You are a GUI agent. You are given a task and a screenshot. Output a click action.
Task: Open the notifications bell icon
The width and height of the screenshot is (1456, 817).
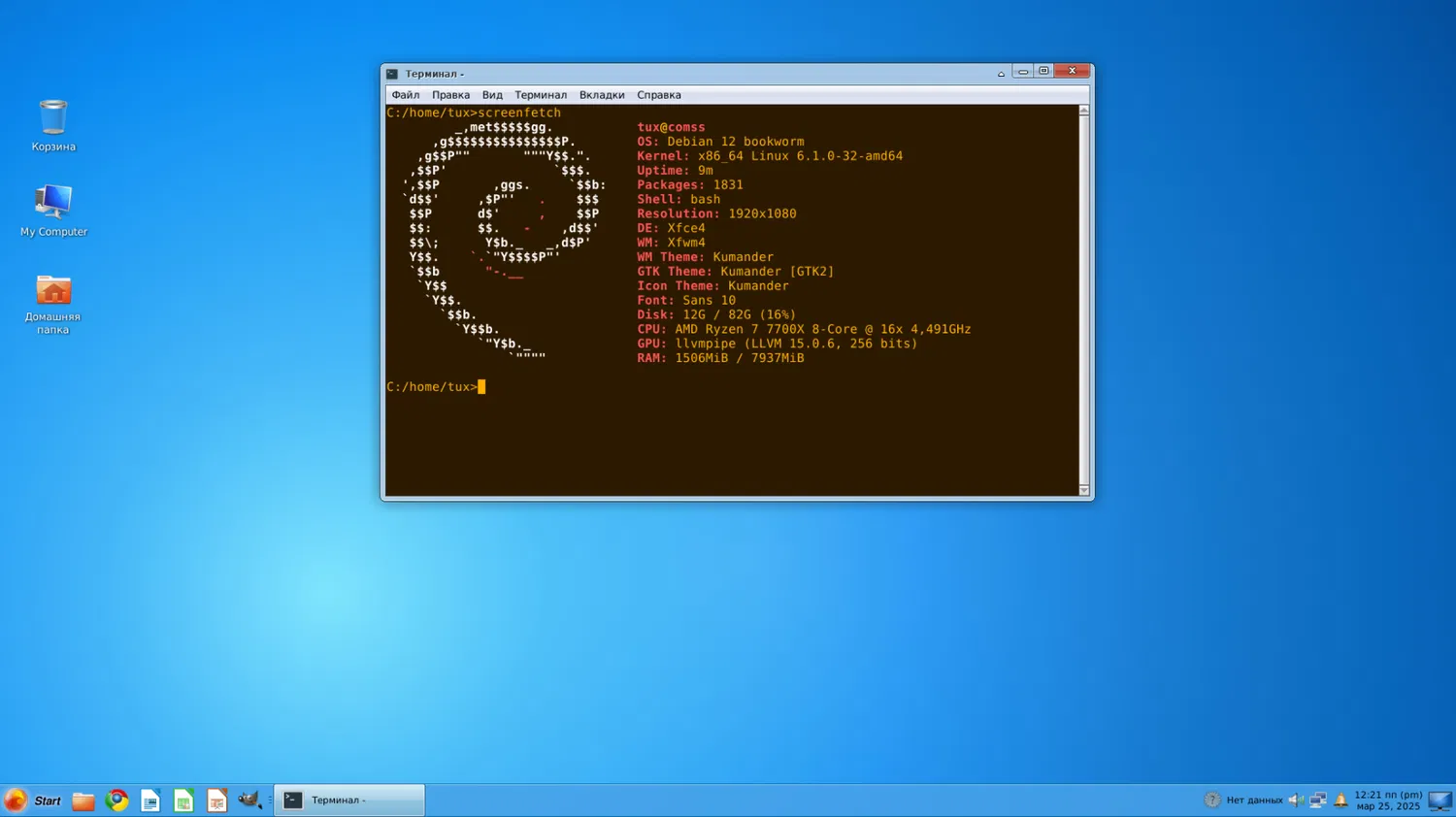coord(1340,801)
